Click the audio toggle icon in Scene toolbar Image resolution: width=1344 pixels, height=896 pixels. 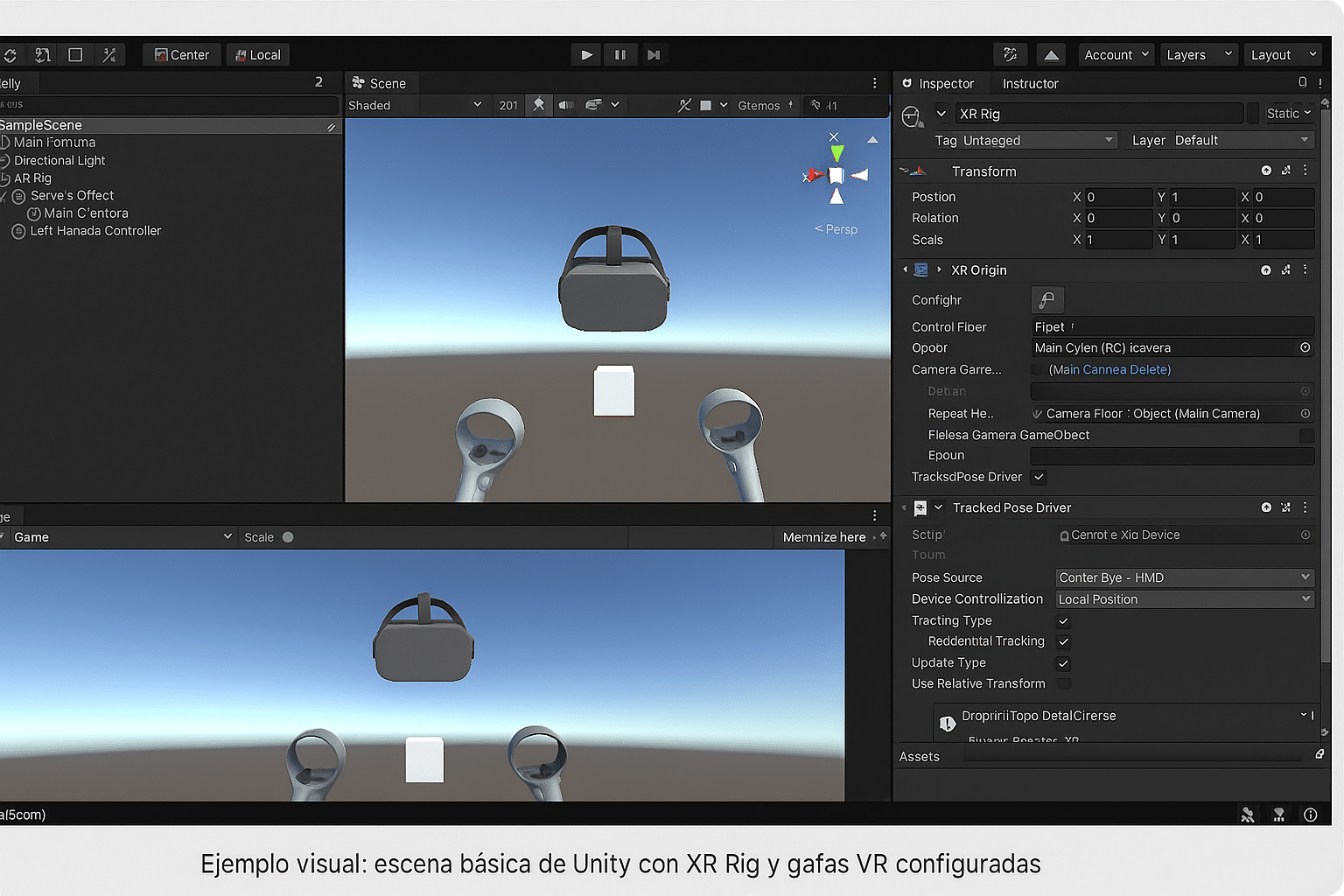tap(565, 105)
